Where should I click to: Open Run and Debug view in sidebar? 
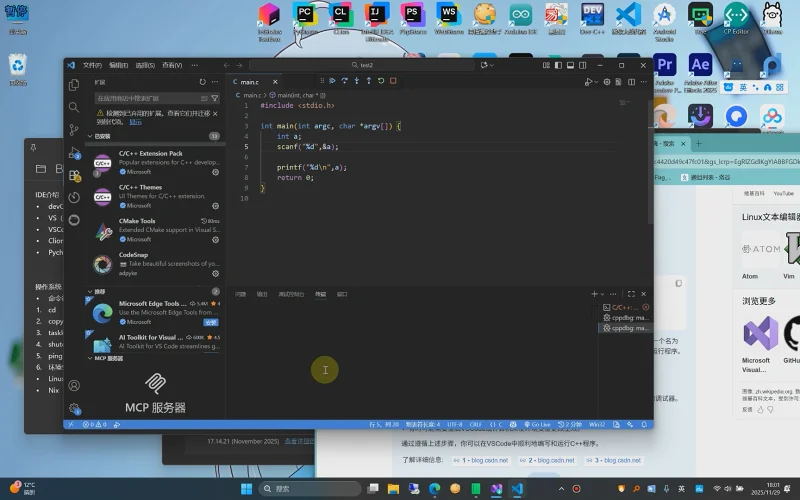74,152
